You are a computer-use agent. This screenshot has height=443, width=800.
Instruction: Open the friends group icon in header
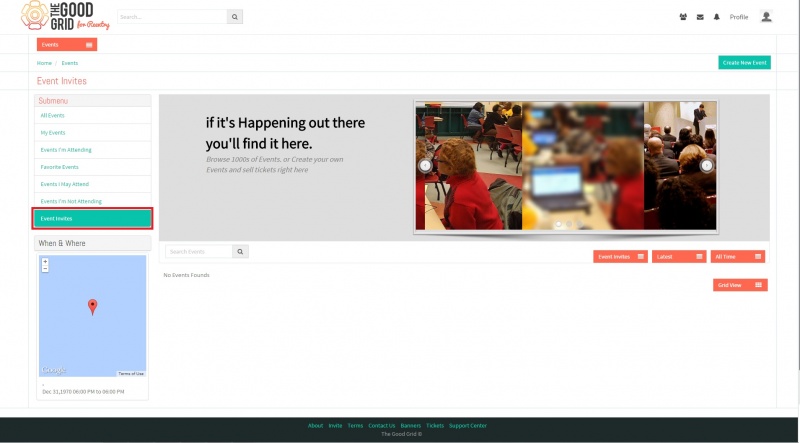click(x=683, y=17)
